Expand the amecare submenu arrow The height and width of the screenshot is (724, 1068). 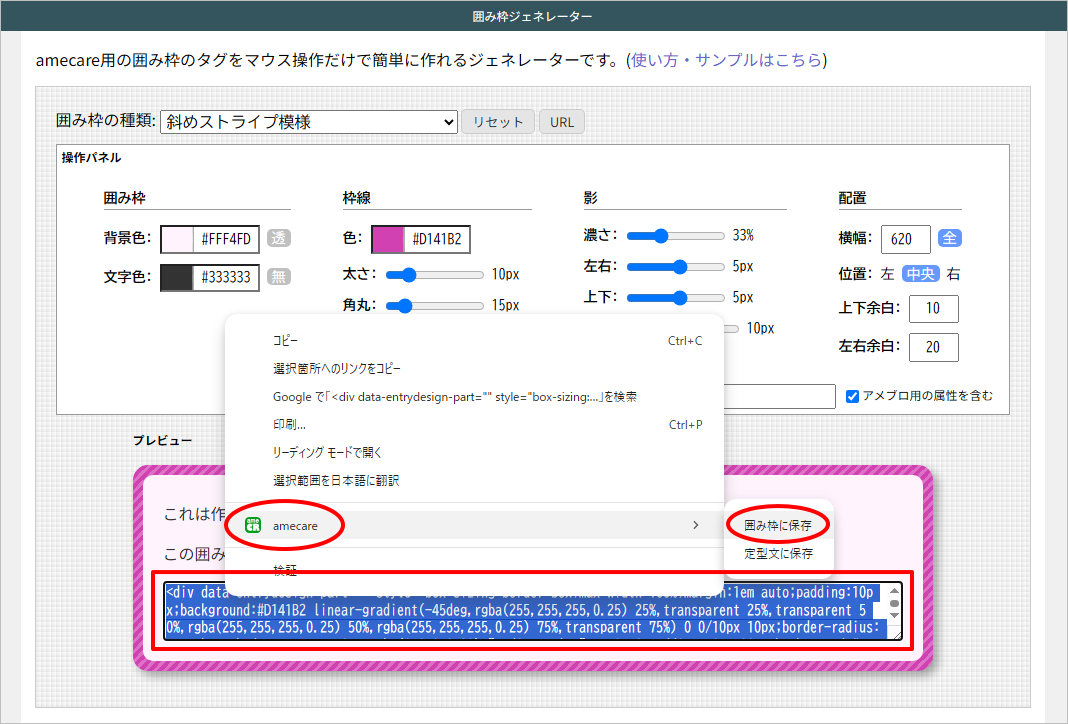click(695, 525)
